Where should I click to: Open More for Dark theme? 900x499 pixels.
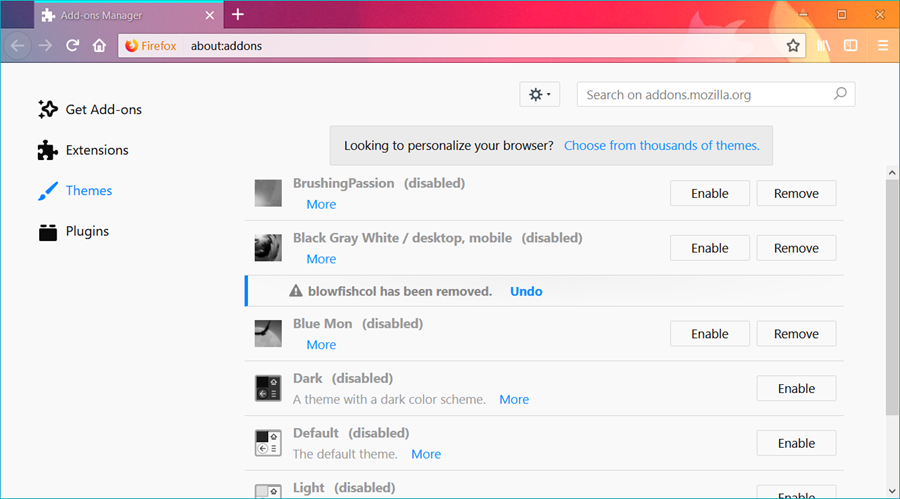(x=514, y=399)
